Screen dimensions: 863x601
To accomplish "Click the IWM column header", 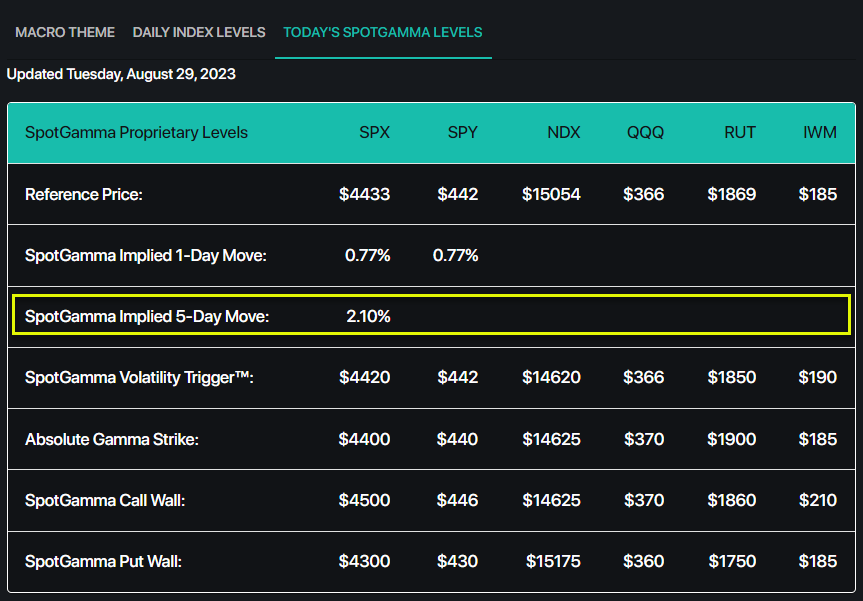I will [818, 131].
